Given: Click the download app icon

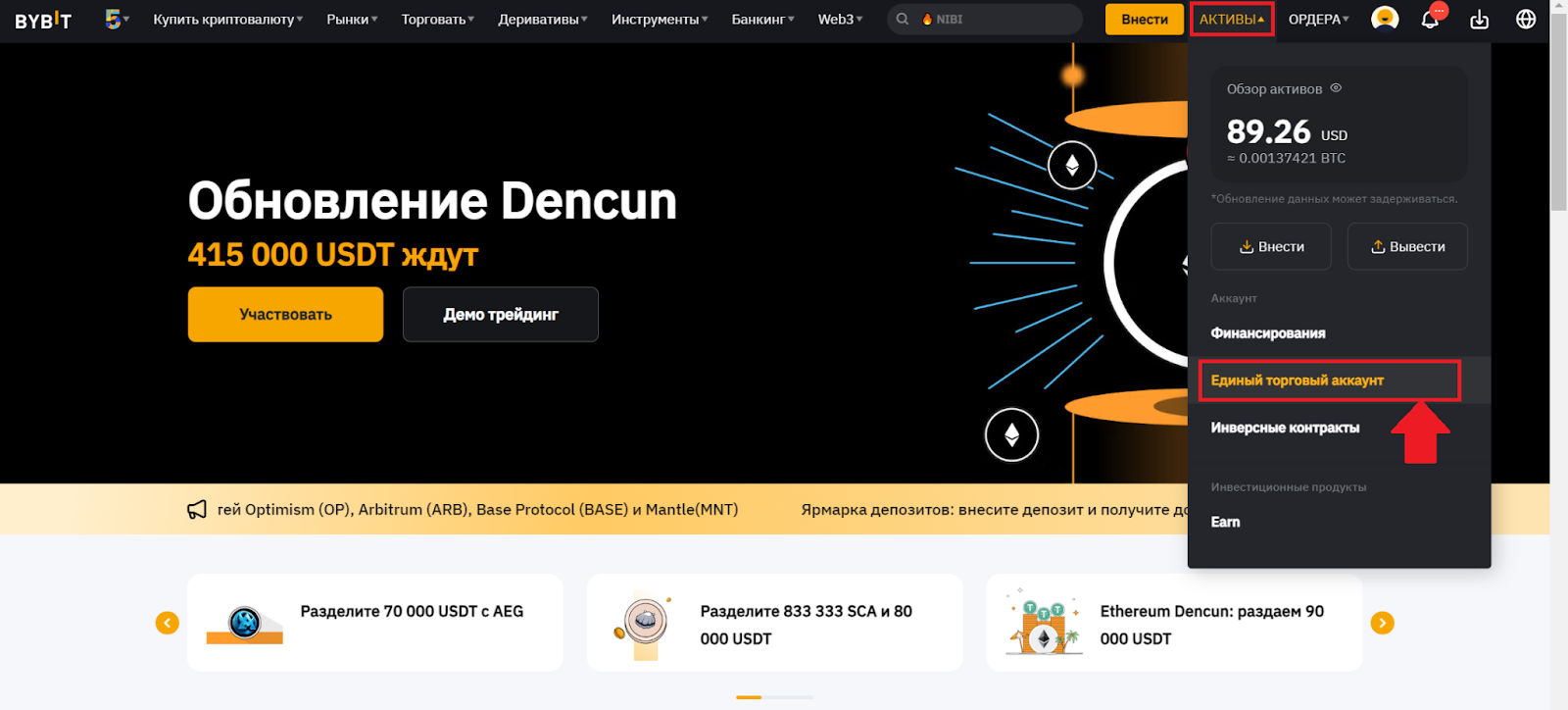Looking at the screenshot, I should pyautogui.click(x=1480, y=20).
